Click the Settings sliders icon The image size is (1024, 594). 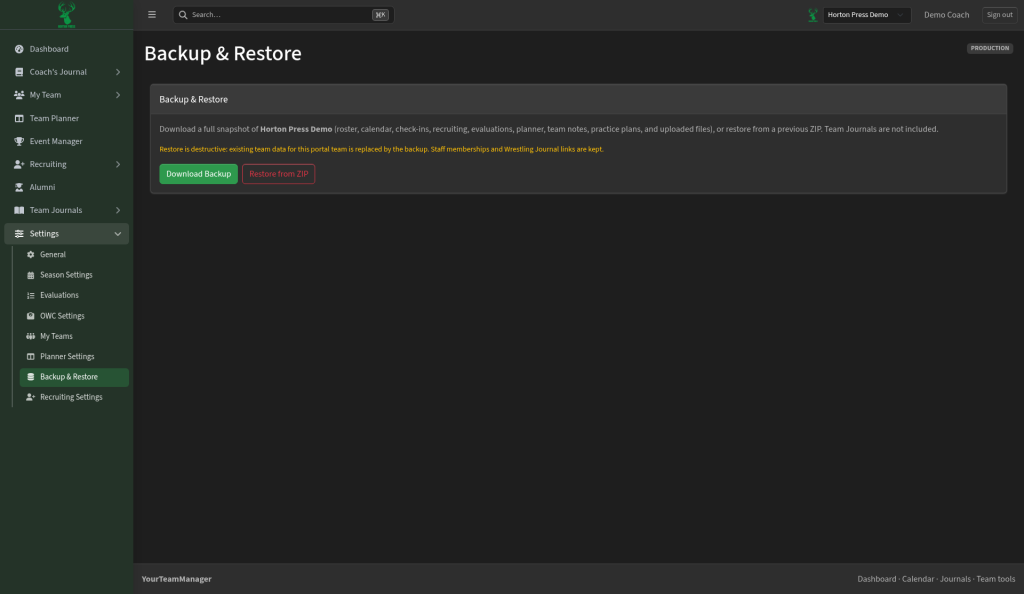(x=19, y=234)
